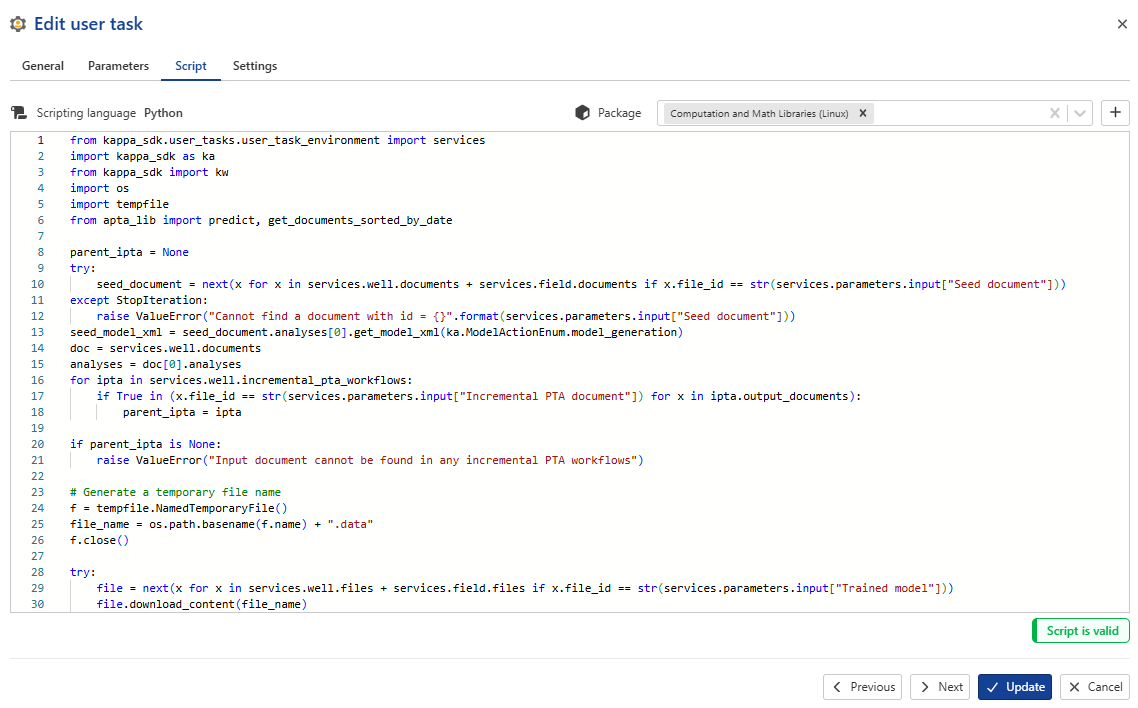Go to the Settings tab
1138x708 pixels.
point(255,66)
